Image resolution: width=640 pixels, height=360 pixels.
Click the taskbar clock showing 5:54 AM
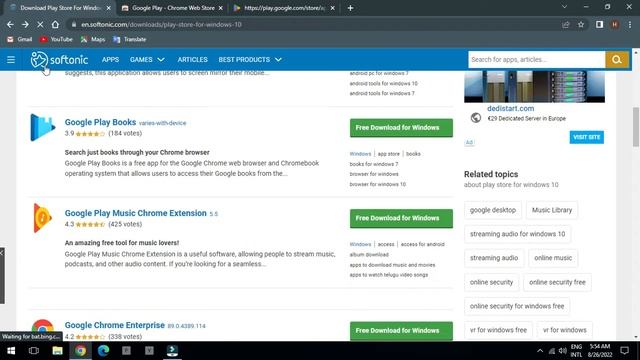600,351
